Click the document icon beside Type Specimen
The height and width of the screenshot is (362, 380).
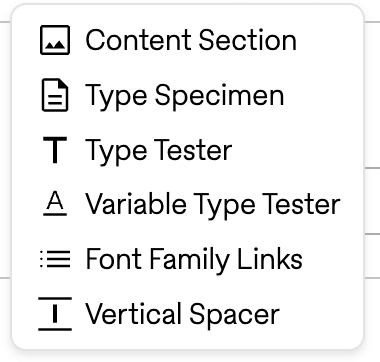[x=55, y=95]
